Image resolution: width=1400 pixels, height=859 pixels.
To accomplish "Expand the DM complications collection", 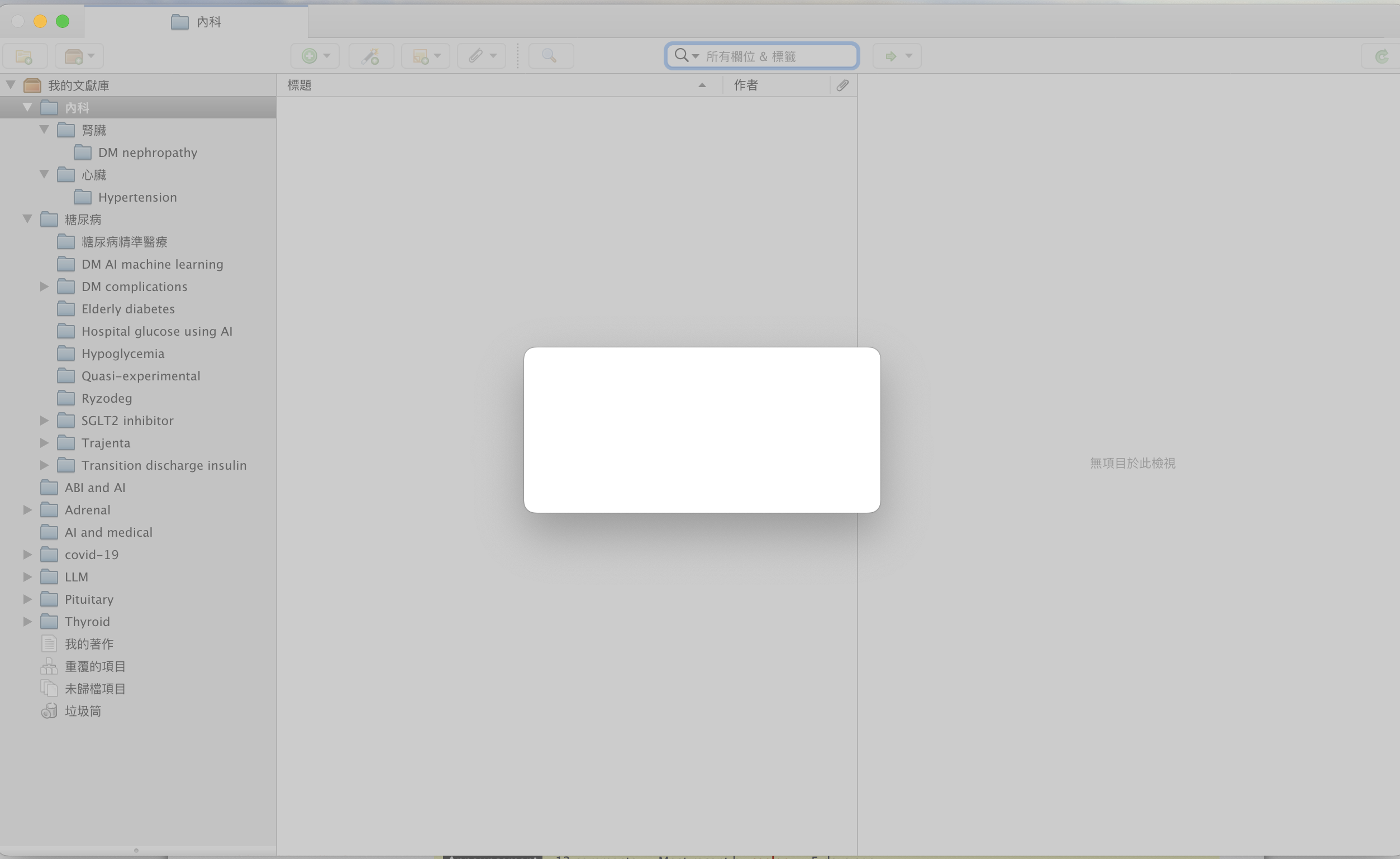I will pos(44,287).
